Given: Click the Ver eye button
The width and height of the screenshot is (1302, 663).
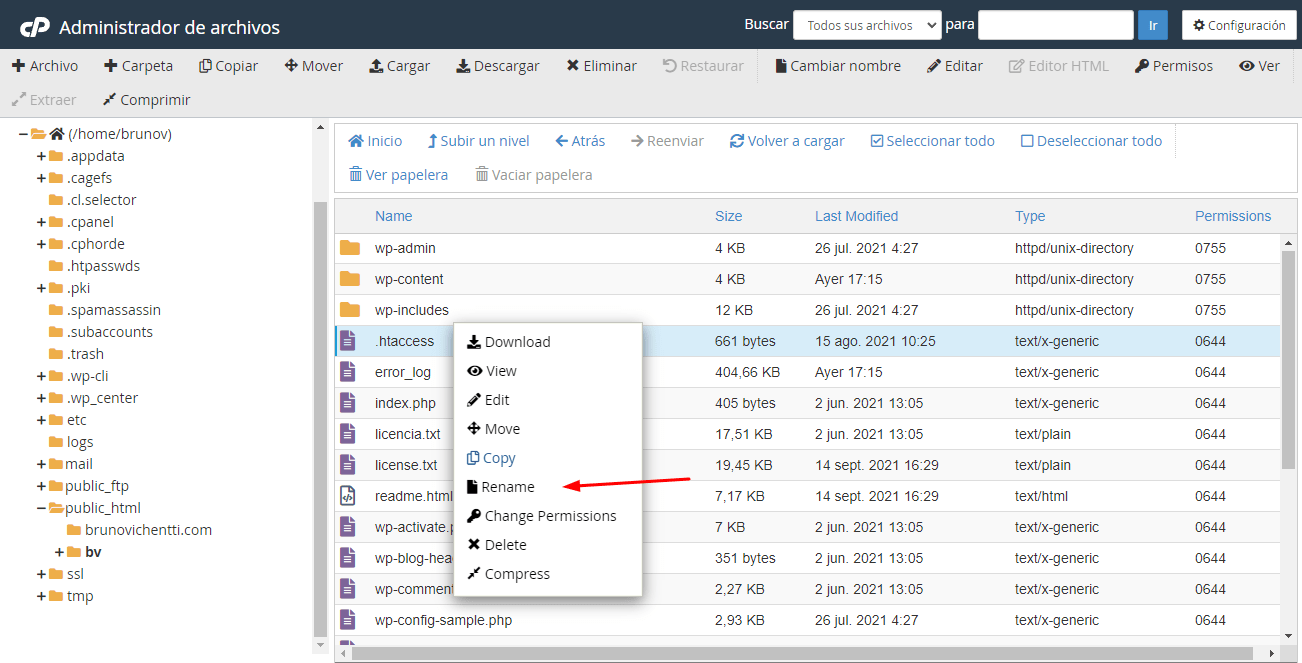Looking at the screenshot, I should (x=1259, y=66).
